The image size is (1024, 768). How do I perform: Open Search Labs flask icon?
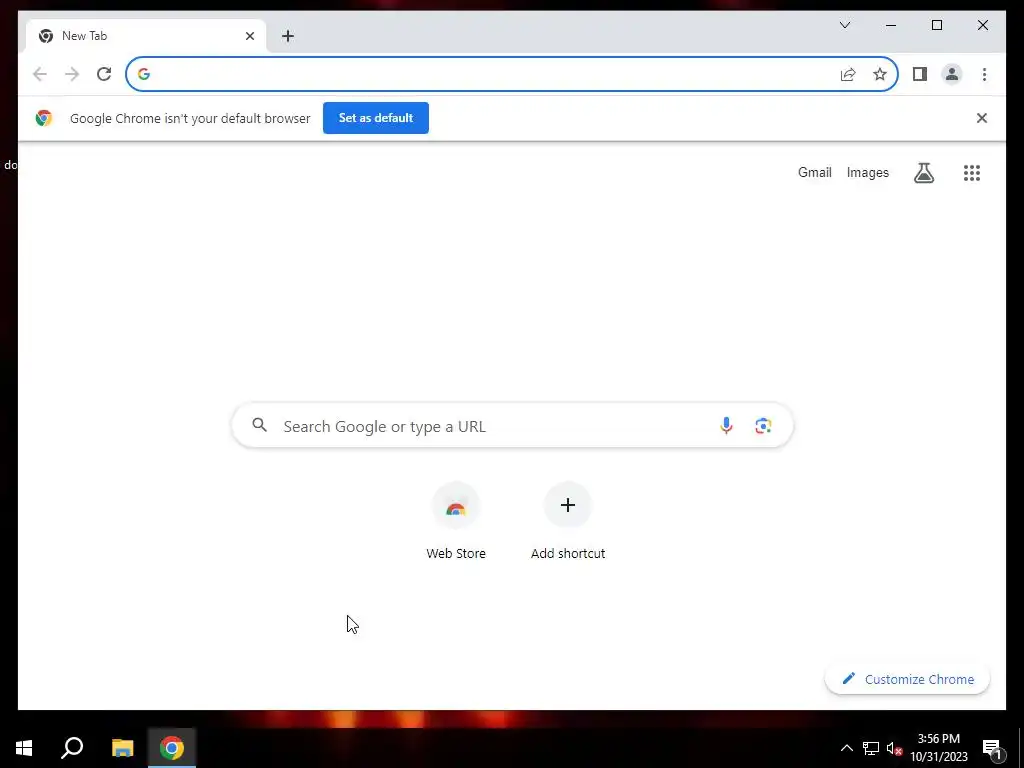click(923, 172)
